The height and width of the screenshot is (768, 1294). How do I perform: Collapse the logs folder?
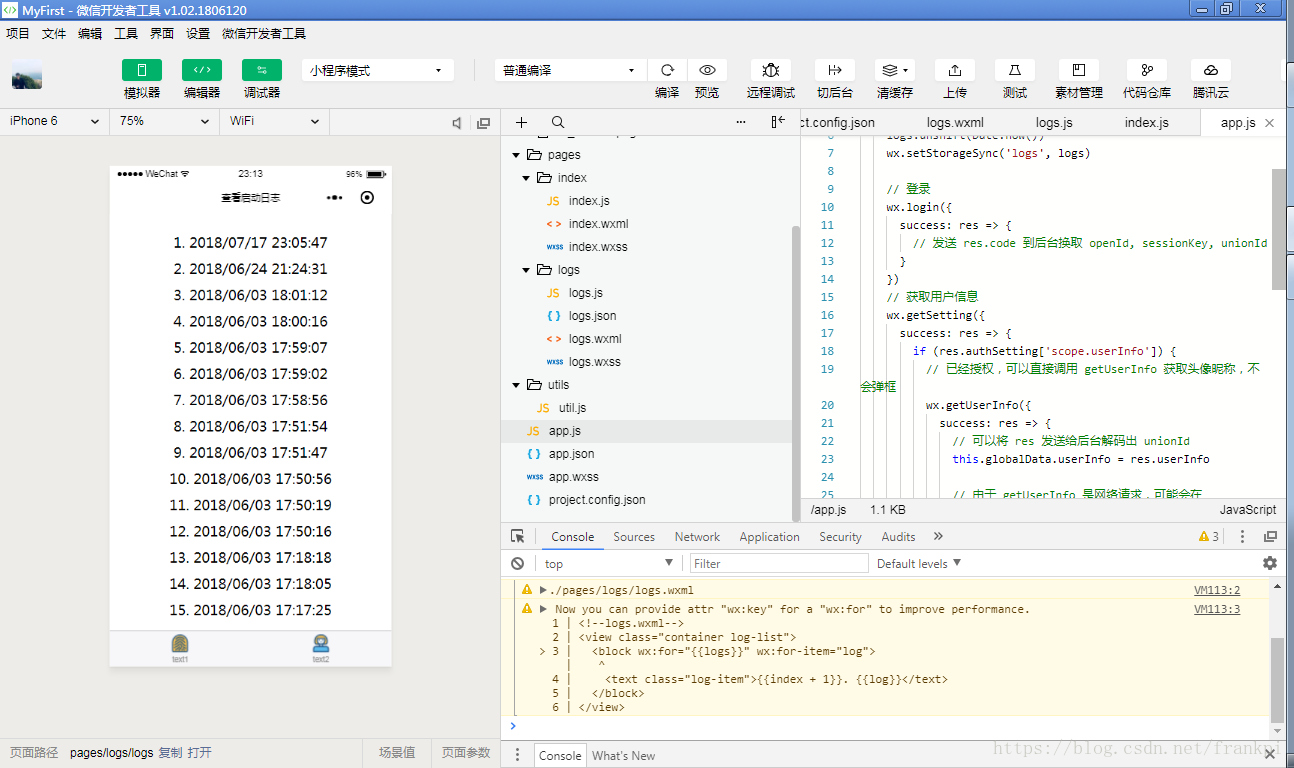(527, 270)
